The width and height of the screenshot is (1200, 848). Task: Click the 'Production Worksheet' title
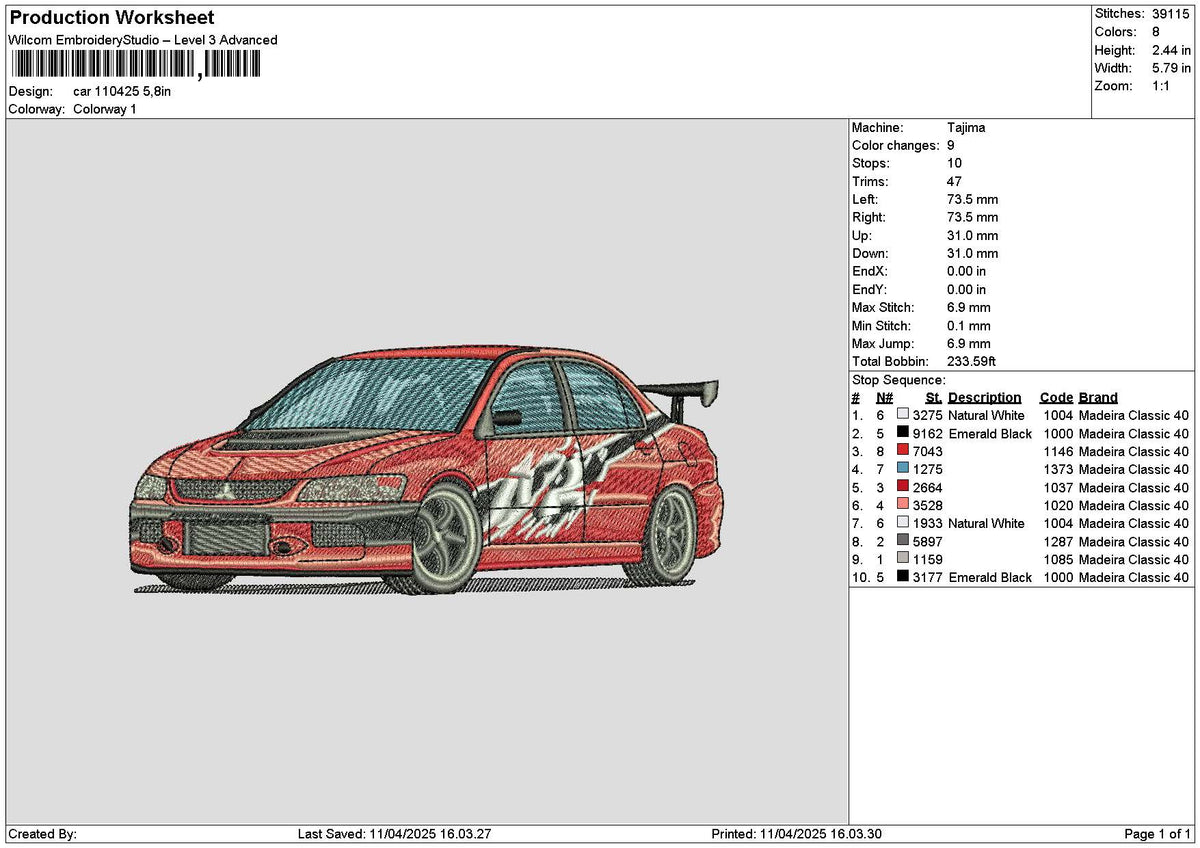111,18
